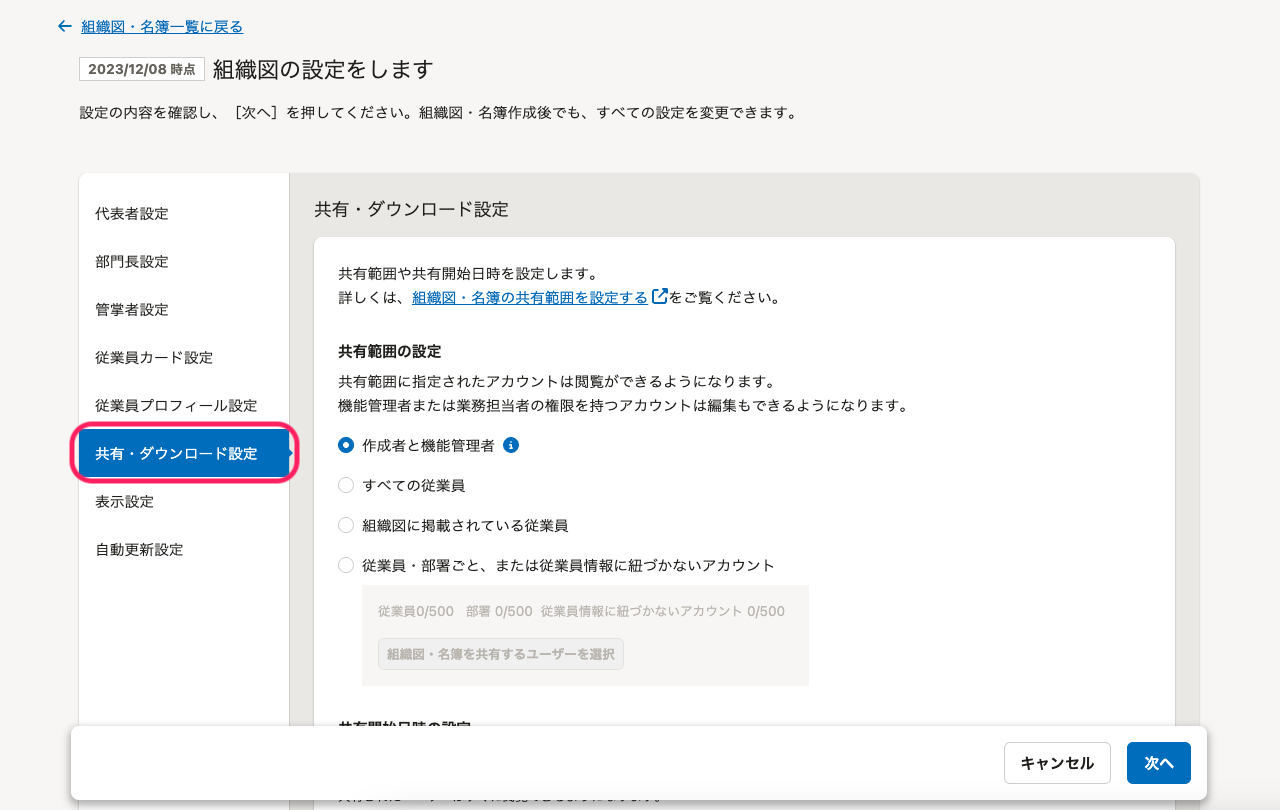This screenshot has height=810, width=1280.
Task: Open 組織図・名簿の共有範囲を設定する help link
Action: (x=529, y=298)
